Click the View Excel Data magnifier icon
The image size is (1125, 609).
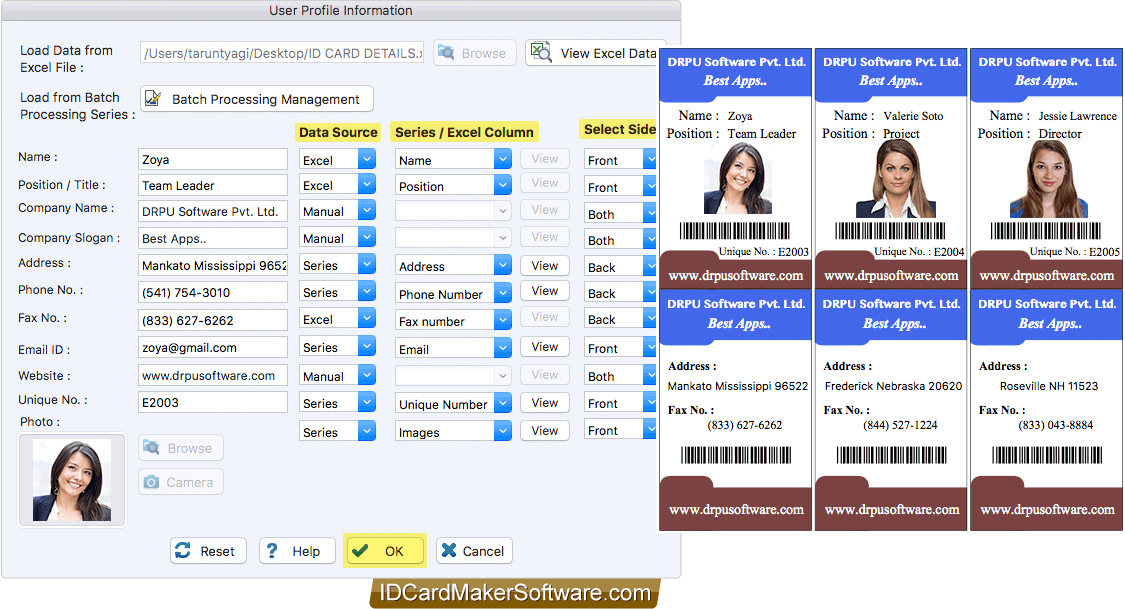pyautogui.click(x=540, y=52)
